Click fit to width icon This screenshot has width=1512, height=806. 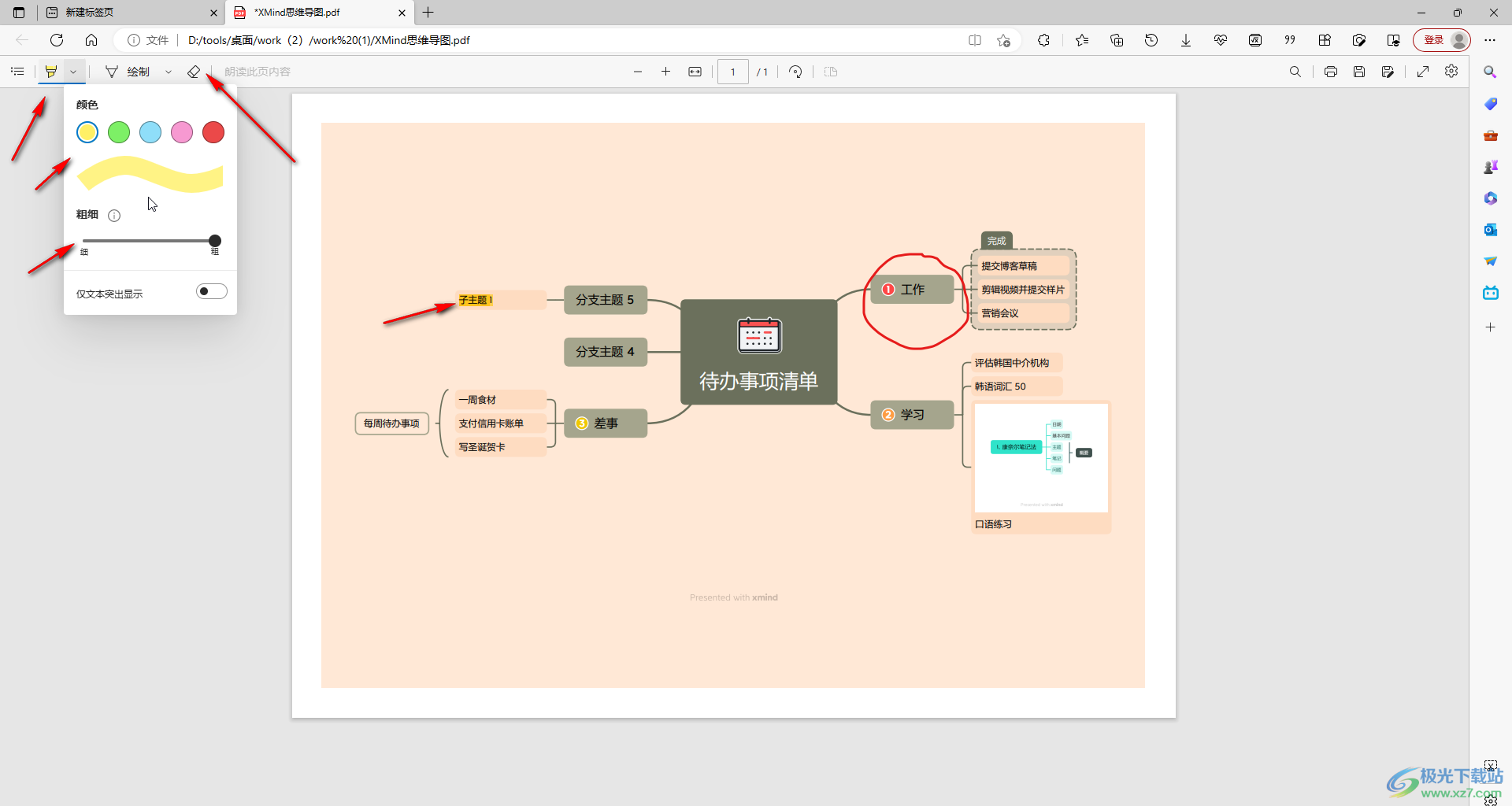pos(695,72)
